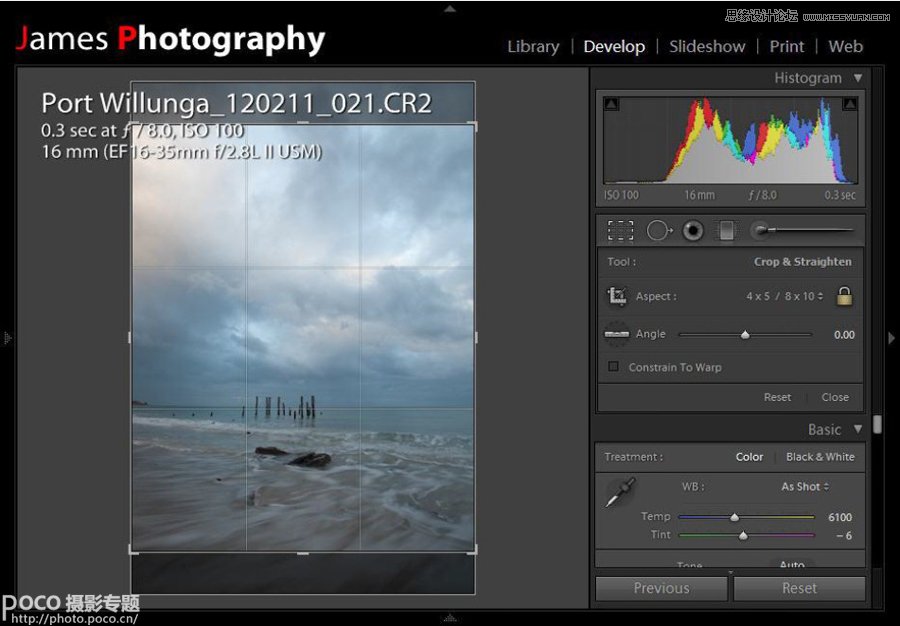Select the Adjustment Brush tool icon
The image size is (900, 626).
(802, 231)
